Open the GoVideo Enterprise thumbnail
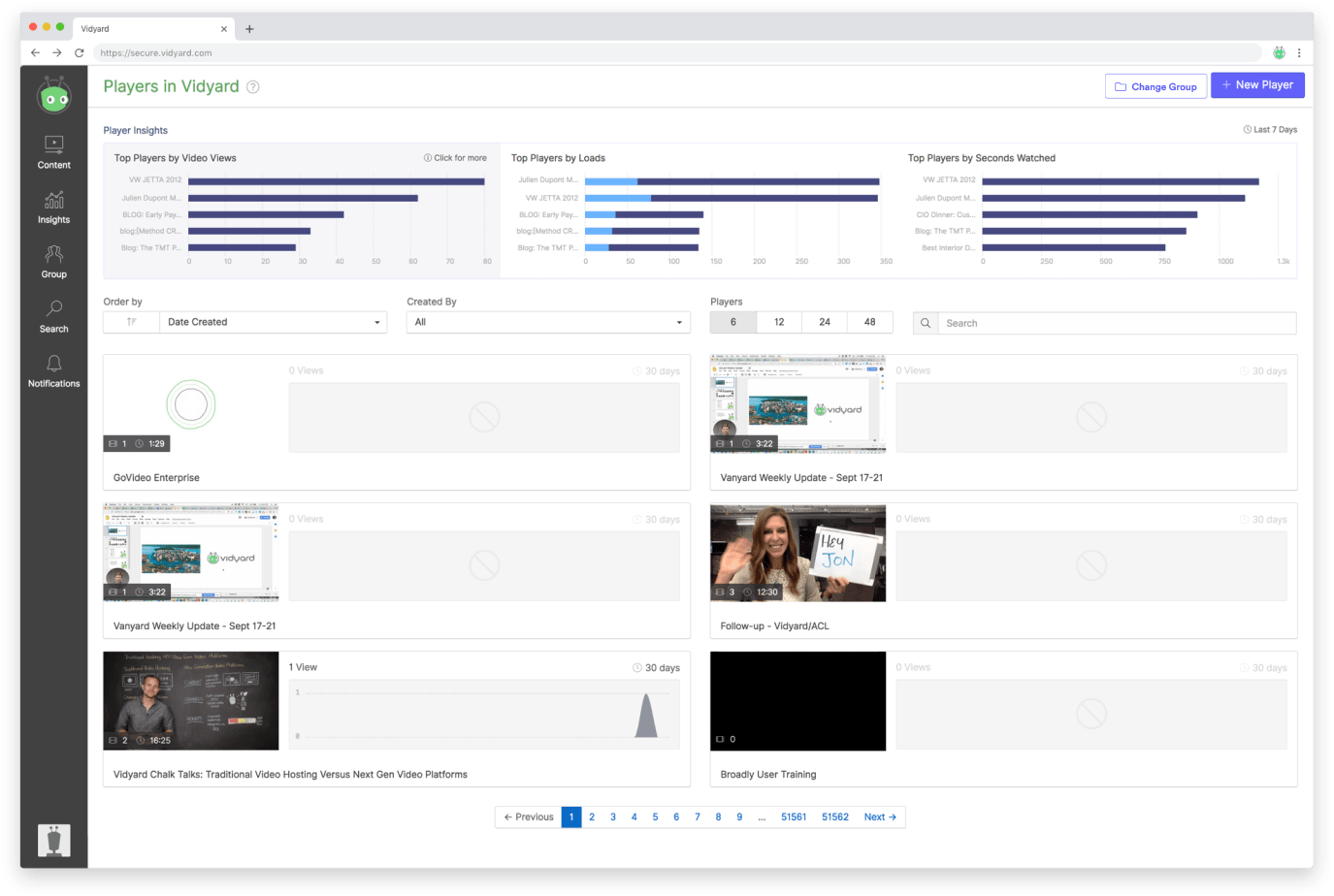 click(191, 403)
